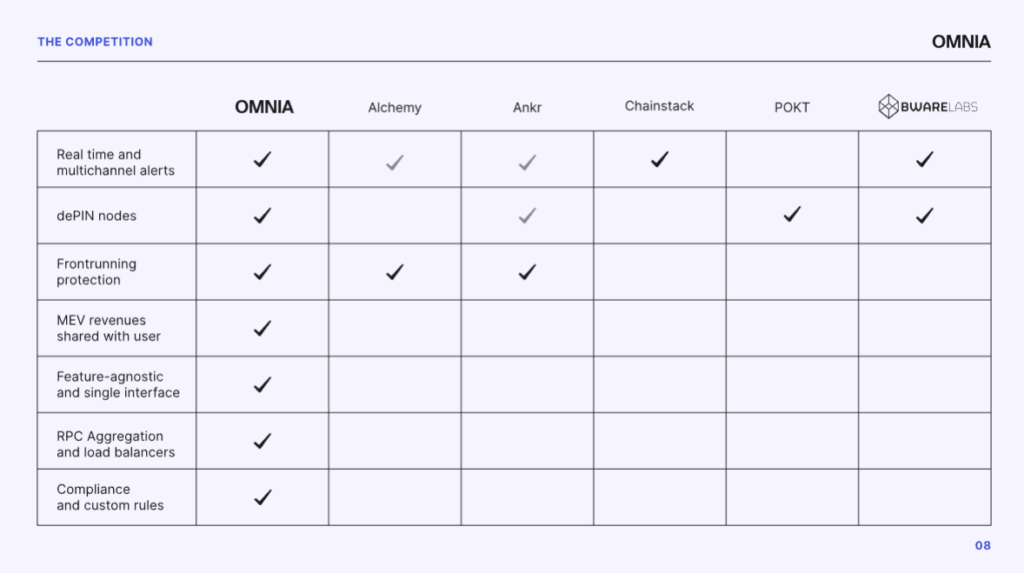The width and height of the screenshot is (1024, 573).
Task: Click the Alchemy column header
Action: point(394,108)
